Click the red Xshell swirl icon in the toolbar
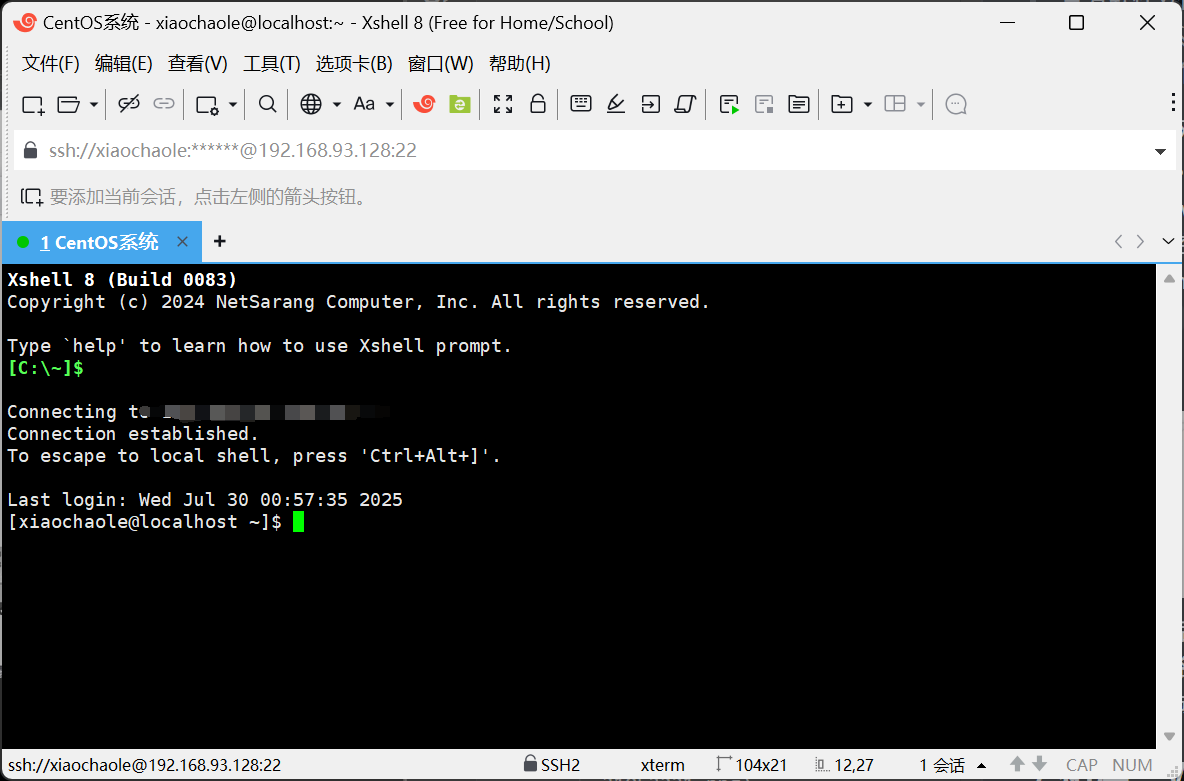This screenshot has width=1184, height=781. pyautogui.click(x=424, y=104)
